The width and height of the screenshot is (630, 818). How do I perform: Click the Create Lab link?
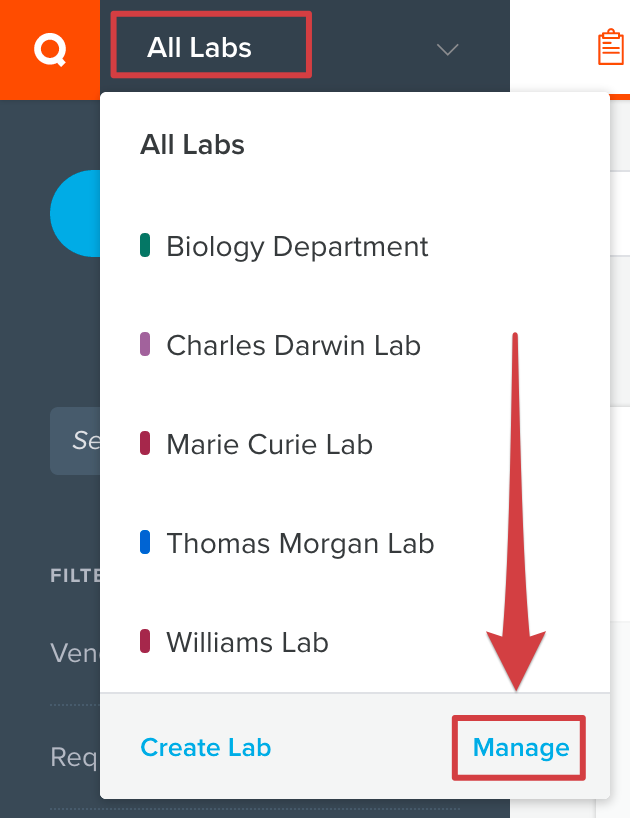[206, 747]
